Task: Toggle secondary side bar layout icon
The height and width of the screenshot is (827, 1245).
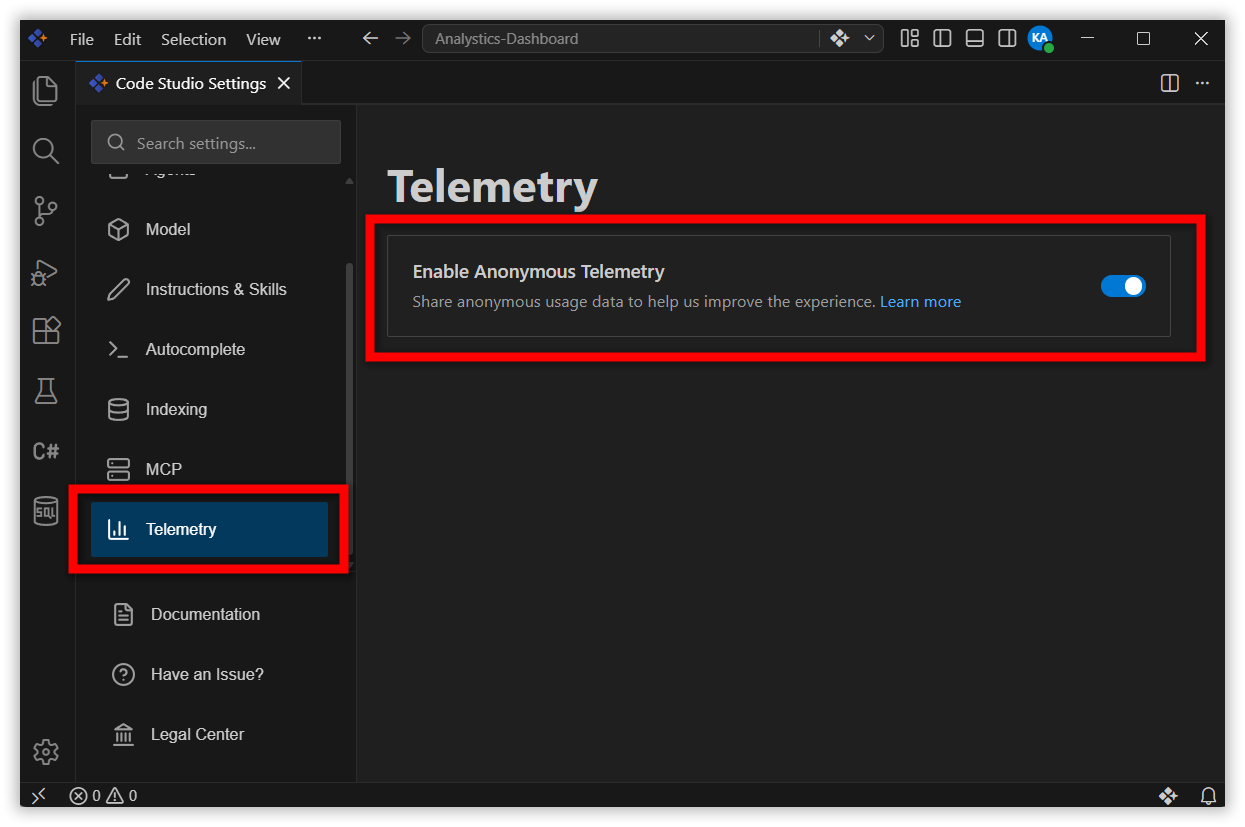Action: click(x=1007, y=39)
